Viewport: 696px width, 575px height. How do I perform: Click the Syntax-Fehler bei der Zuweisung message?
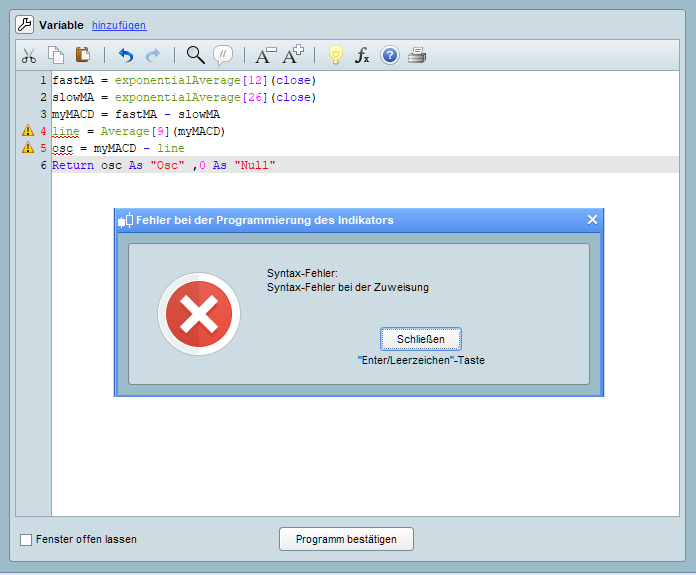tap(348, 287)
